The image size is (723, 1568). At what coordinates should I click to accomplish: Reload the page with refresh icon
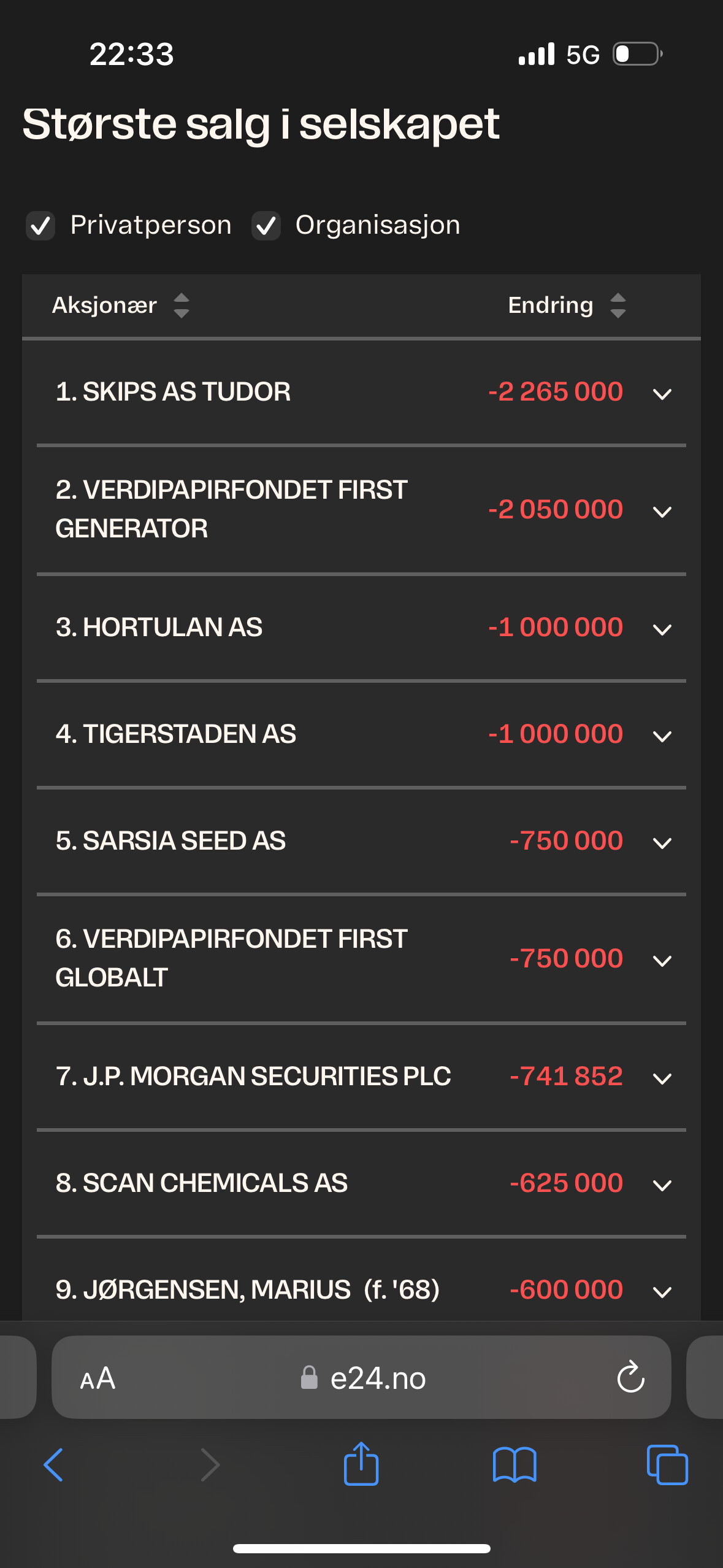click(630, 1377)
